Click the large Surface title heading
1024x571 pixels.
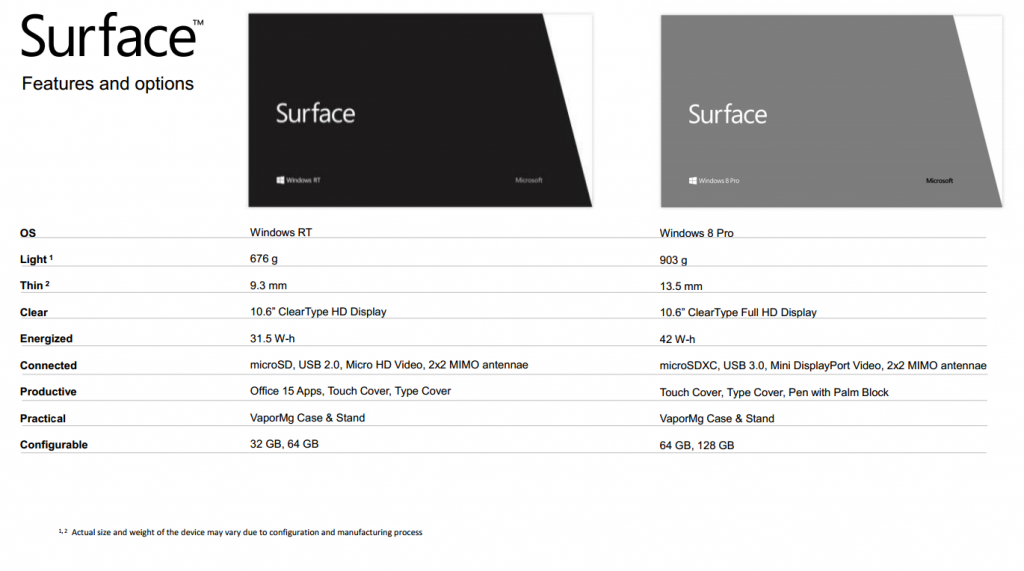point(108,38)
